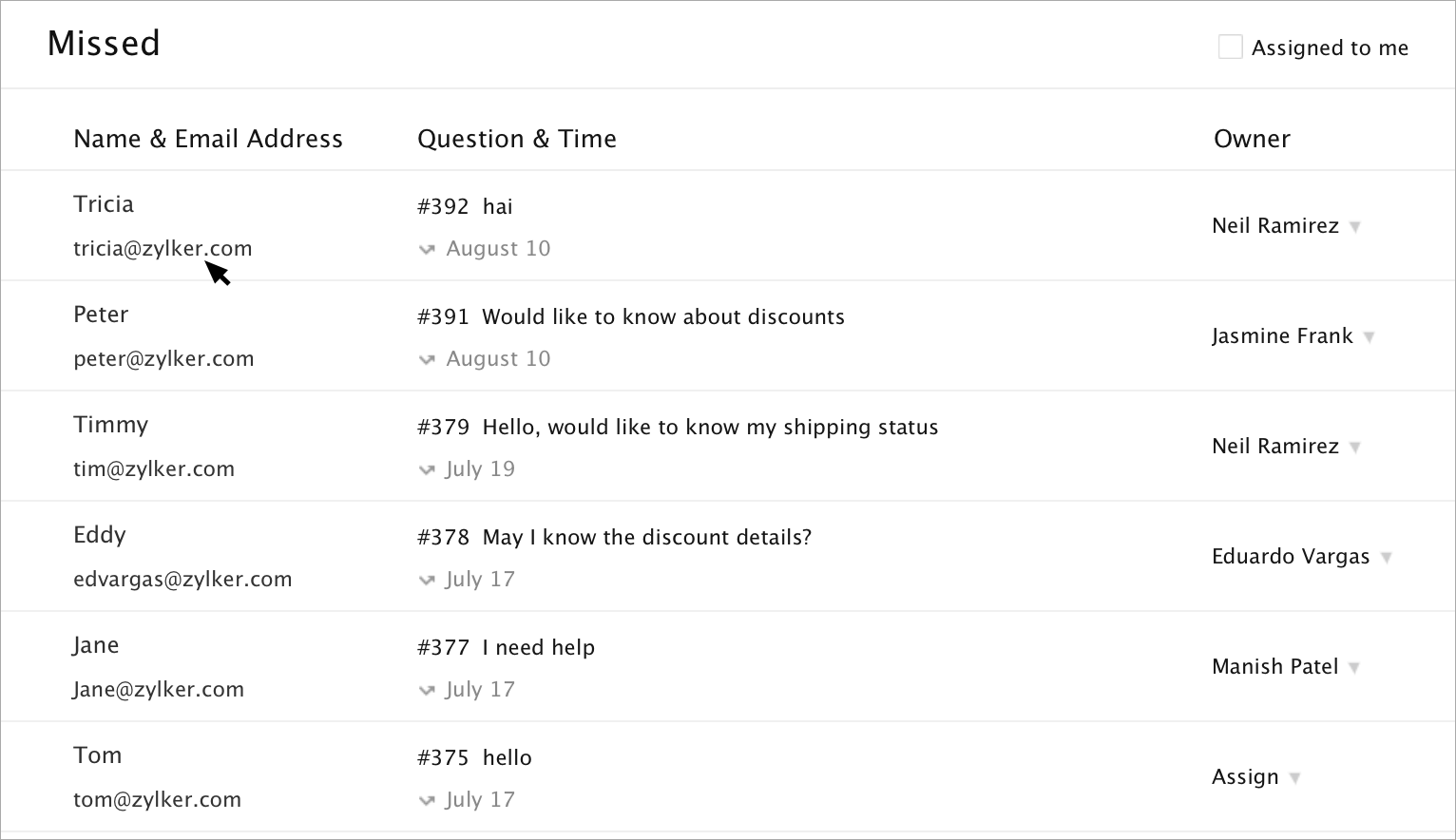This screenshot has height=840, width=1456.
Task: Click missed icon for chat #378 date
Action: click(x=427, y=581)
